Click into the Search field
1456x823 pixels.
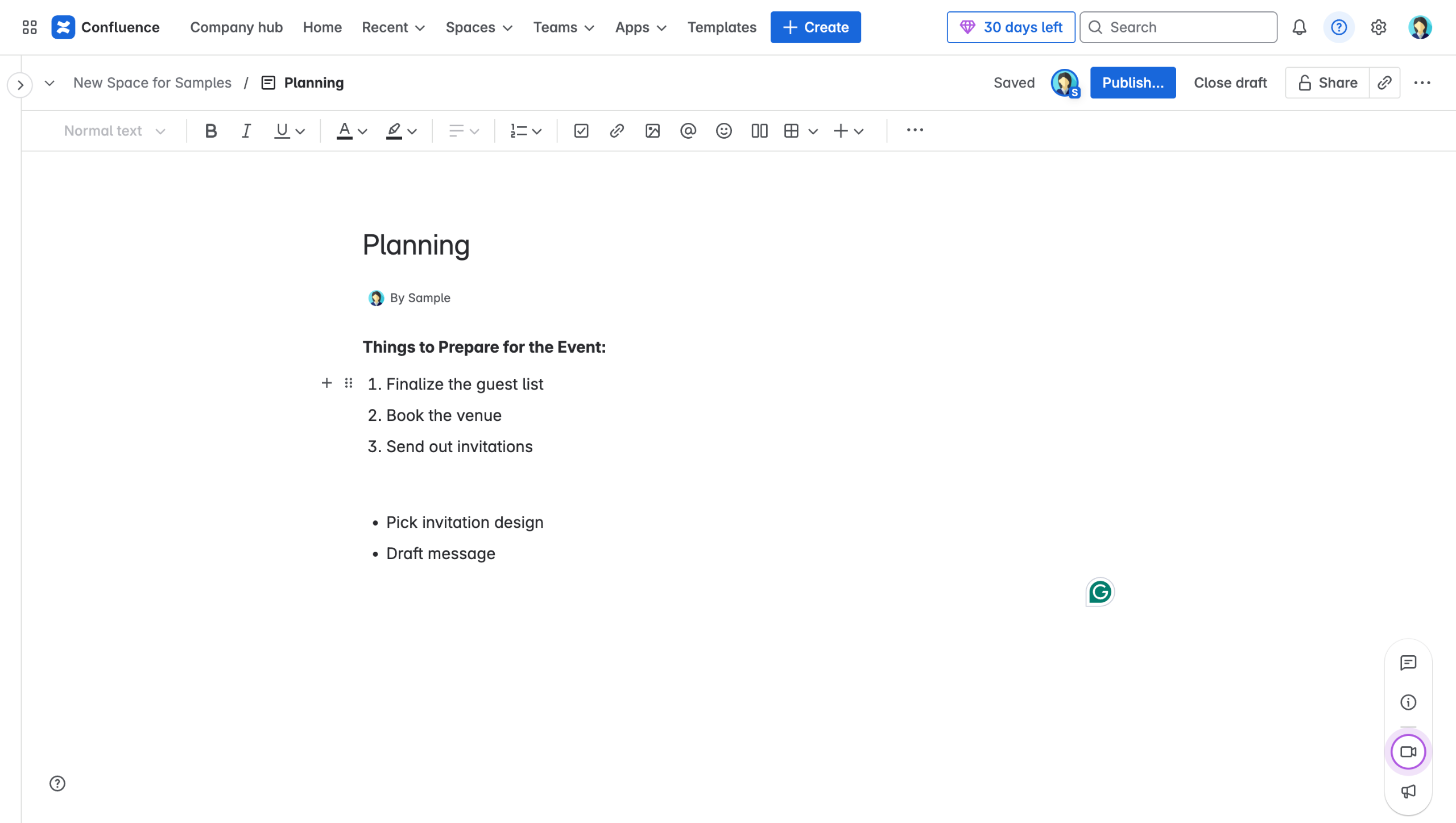1178,27
